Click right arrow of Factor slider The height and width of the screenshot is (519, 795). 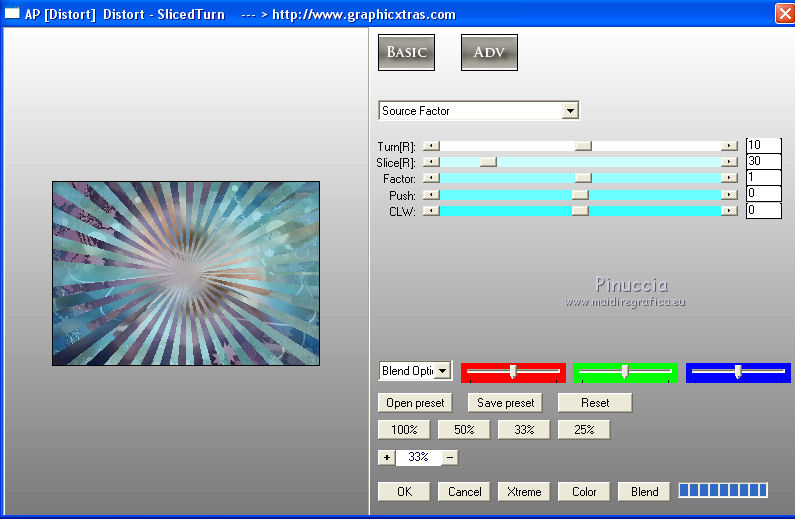(x=729, y=178)
